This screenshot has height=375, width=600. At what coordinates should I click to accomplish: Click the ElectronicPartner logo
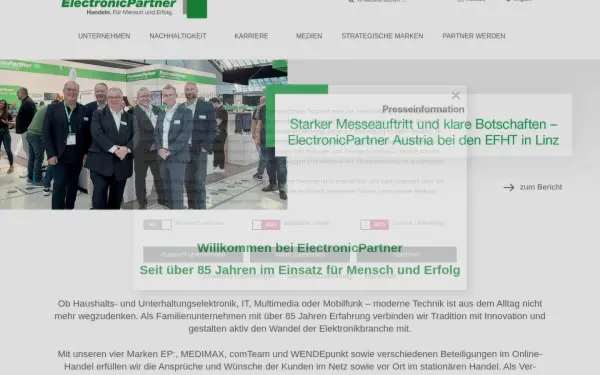[x=134, y=8]
